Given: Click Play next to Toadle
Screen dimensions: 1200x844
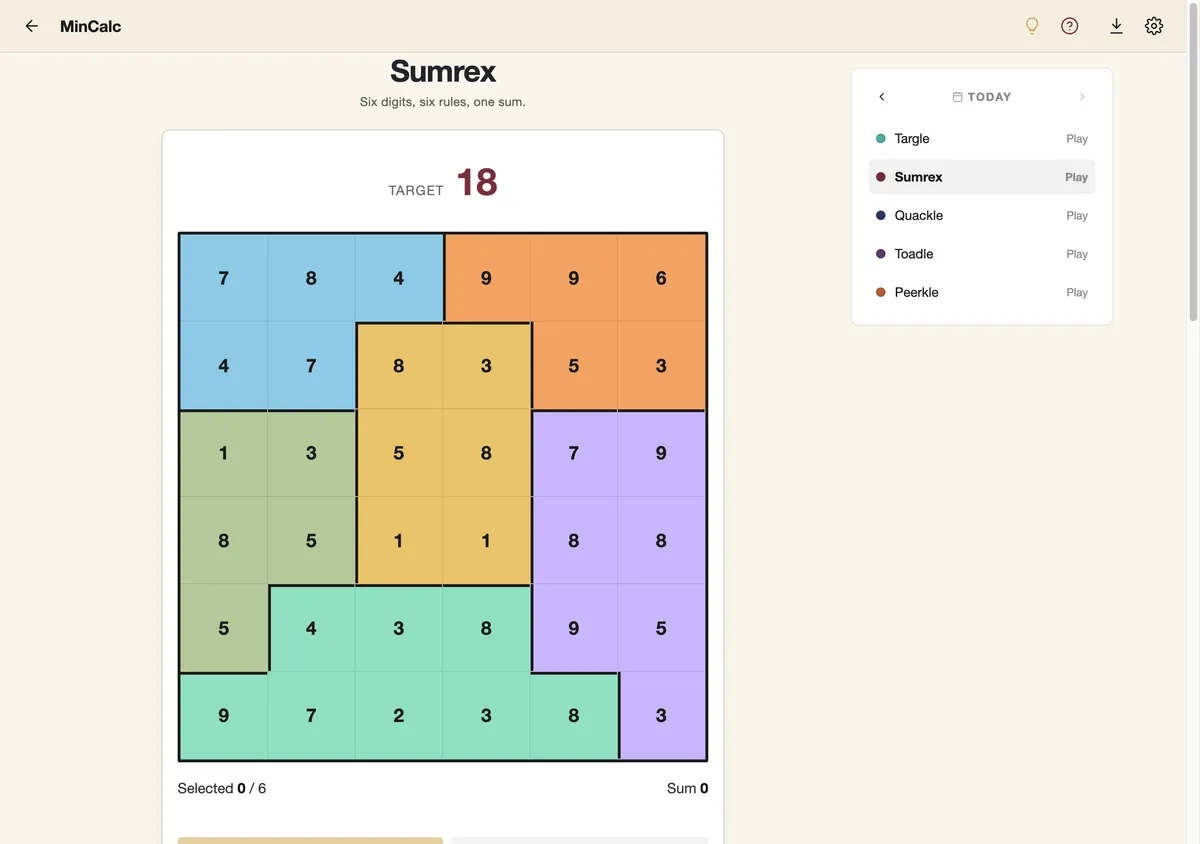Looking at the screenshot, I should [x=1077, y=254].
